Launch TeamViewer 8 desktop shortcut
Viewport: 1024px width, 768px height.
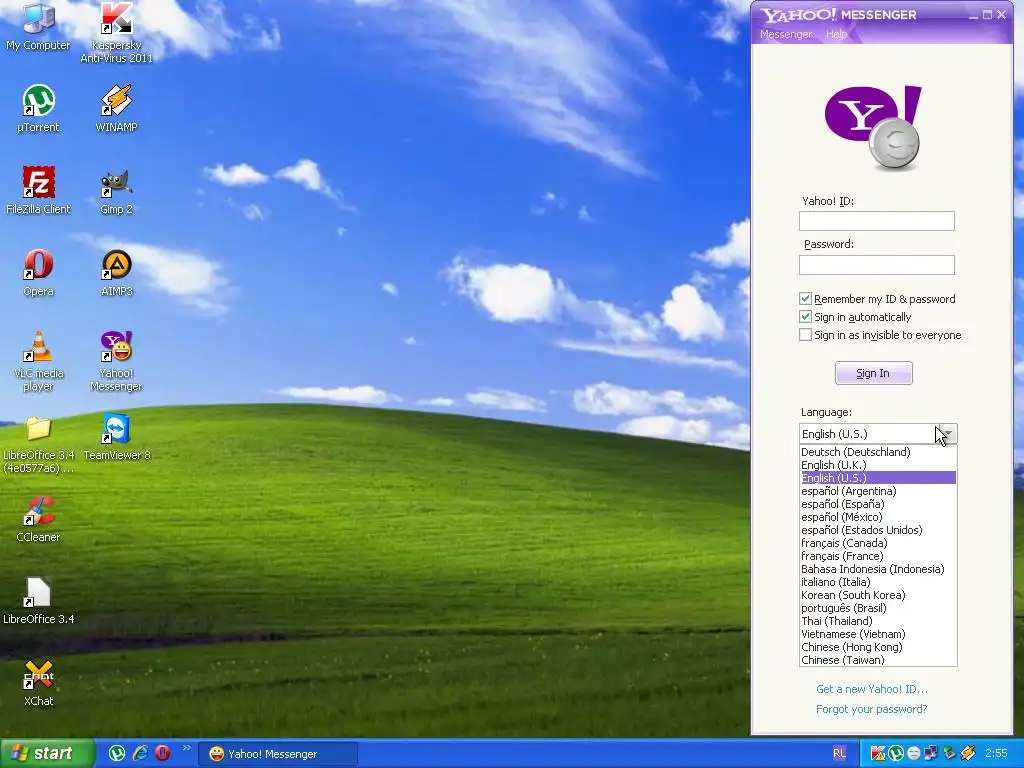(x=116, y=438)
